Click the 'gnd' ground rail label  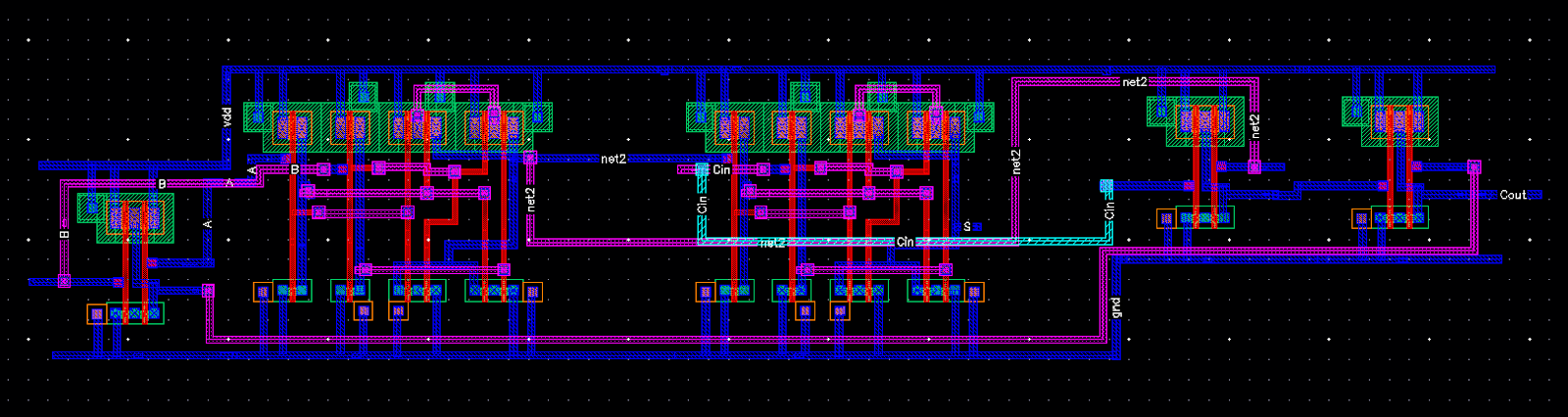point(1115,308)
